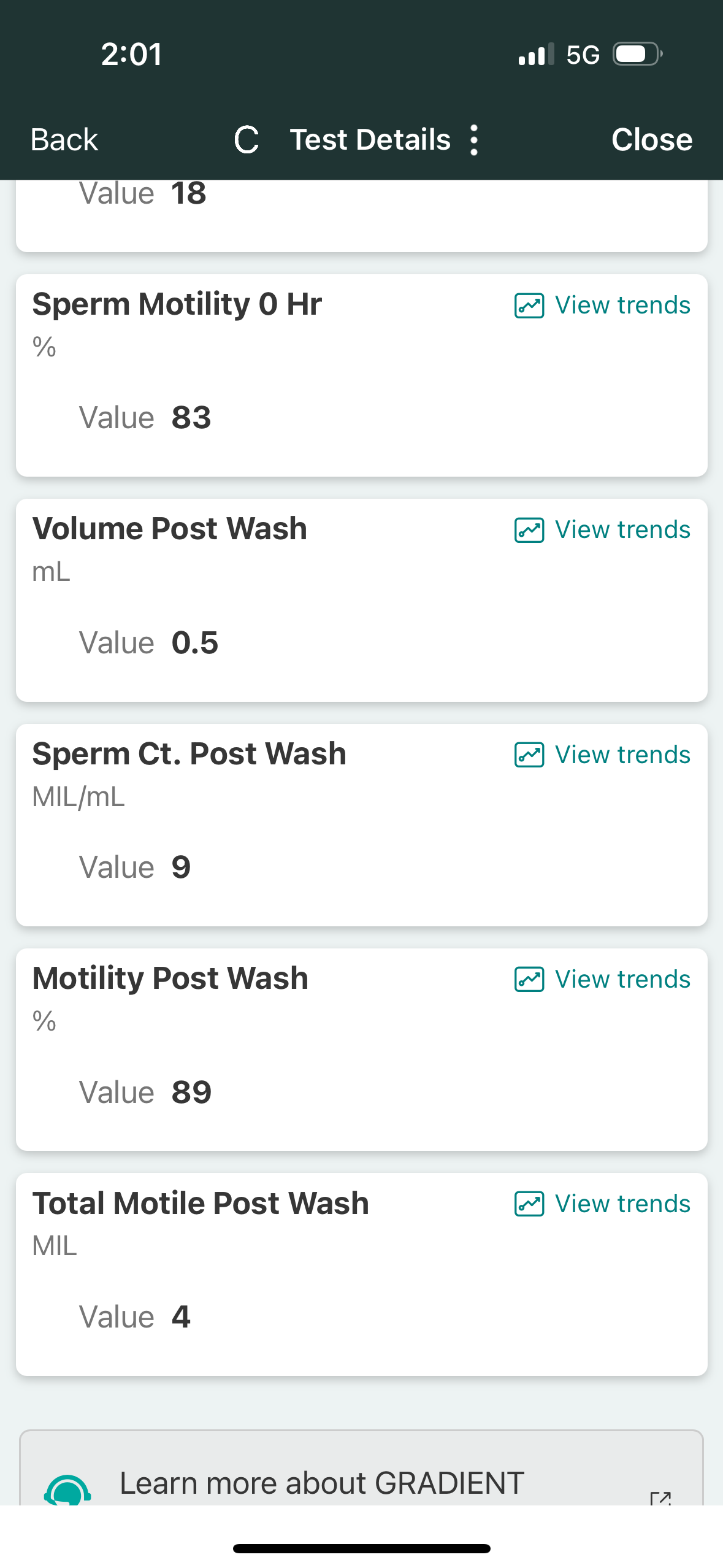Open the three-dot options menu

(473, 140)
